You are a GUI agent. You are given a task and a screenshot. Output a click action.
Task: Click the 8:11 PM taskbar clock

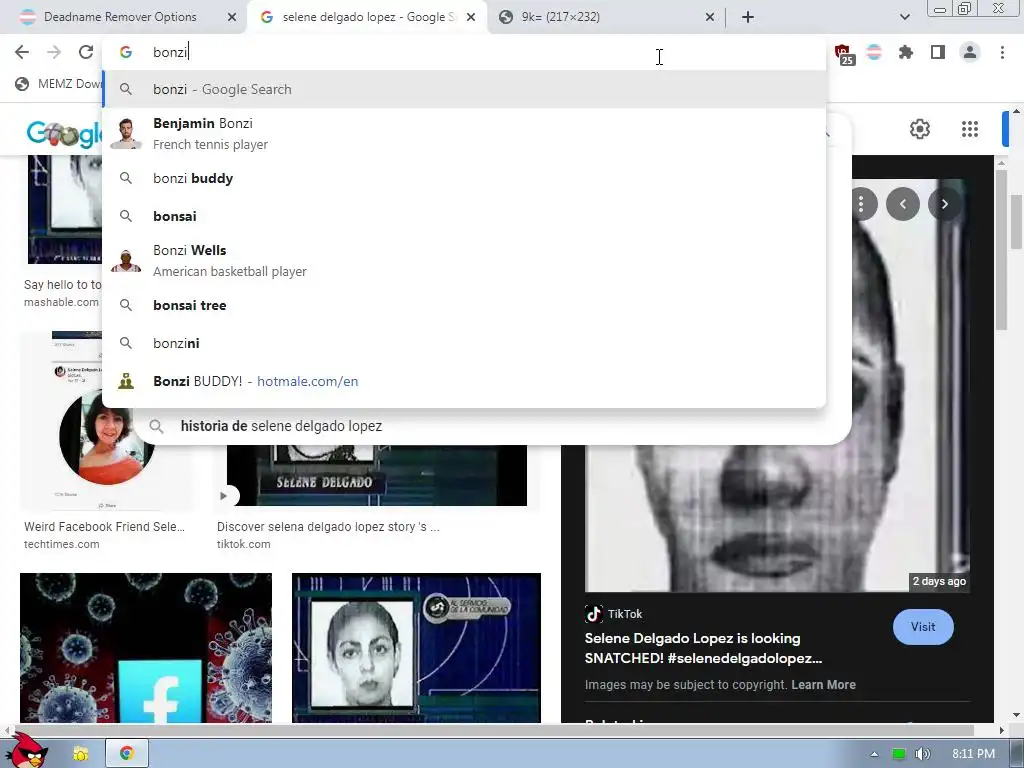point(973,754)
